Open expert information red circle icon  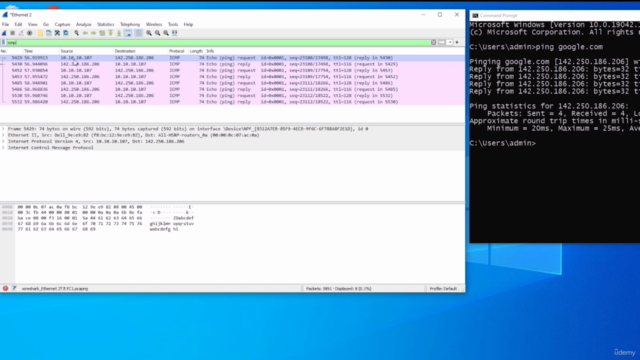pos(5,288)
